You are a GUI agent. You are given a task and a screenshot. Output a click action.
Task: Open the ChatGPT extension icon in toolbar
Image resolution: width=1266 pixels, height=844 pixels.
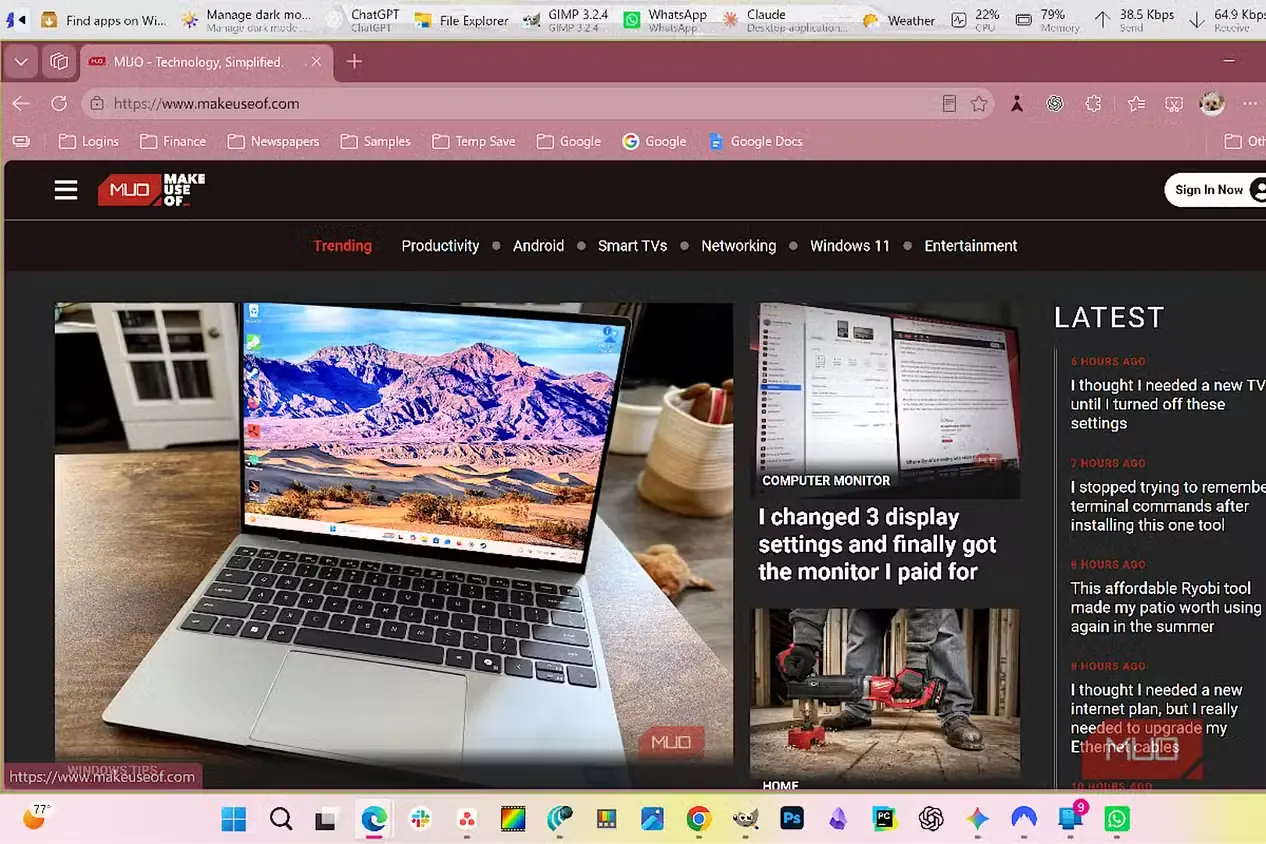[1055, 103]
